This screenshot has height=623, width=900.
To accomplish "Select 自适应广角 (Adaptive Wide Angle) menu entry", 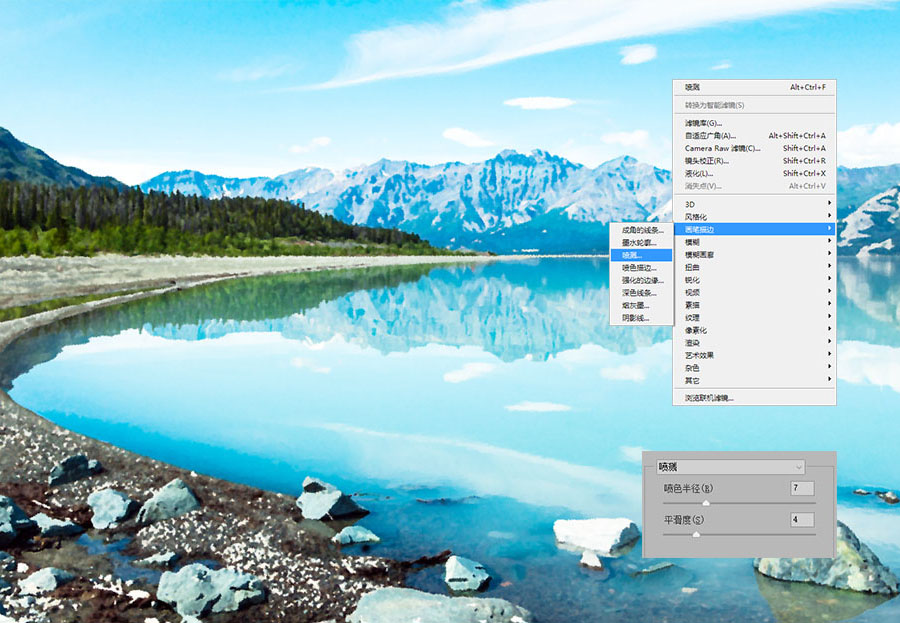I will (754, 136).
